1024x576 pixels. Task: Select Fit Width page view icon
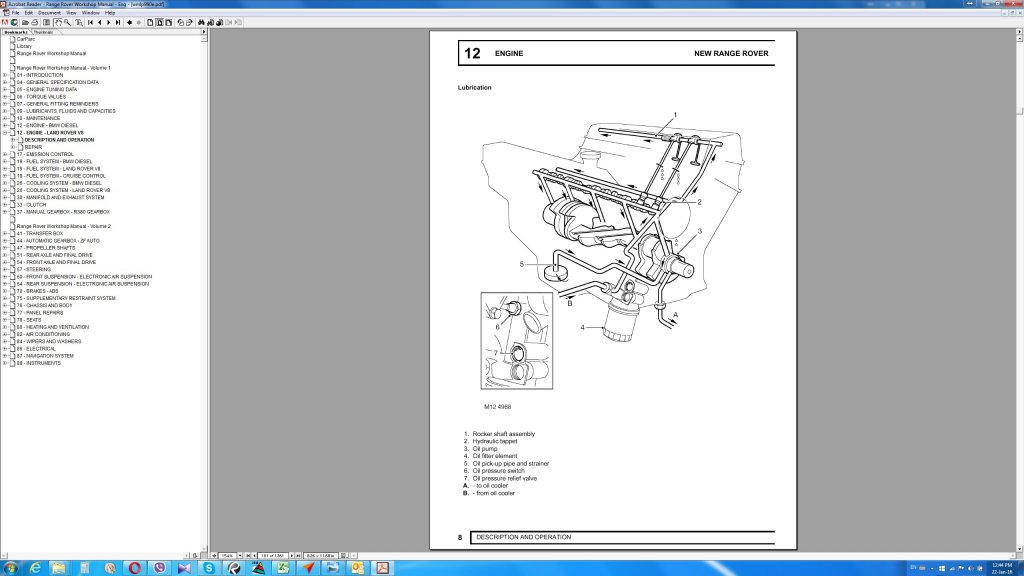pos(168,22)
